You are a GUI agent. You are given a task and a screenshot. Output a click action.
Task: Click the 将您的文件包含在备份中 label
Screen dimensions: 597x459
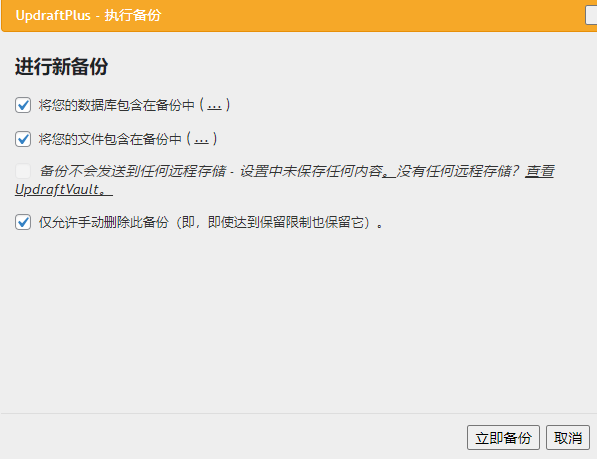click(x=110, y=139)
